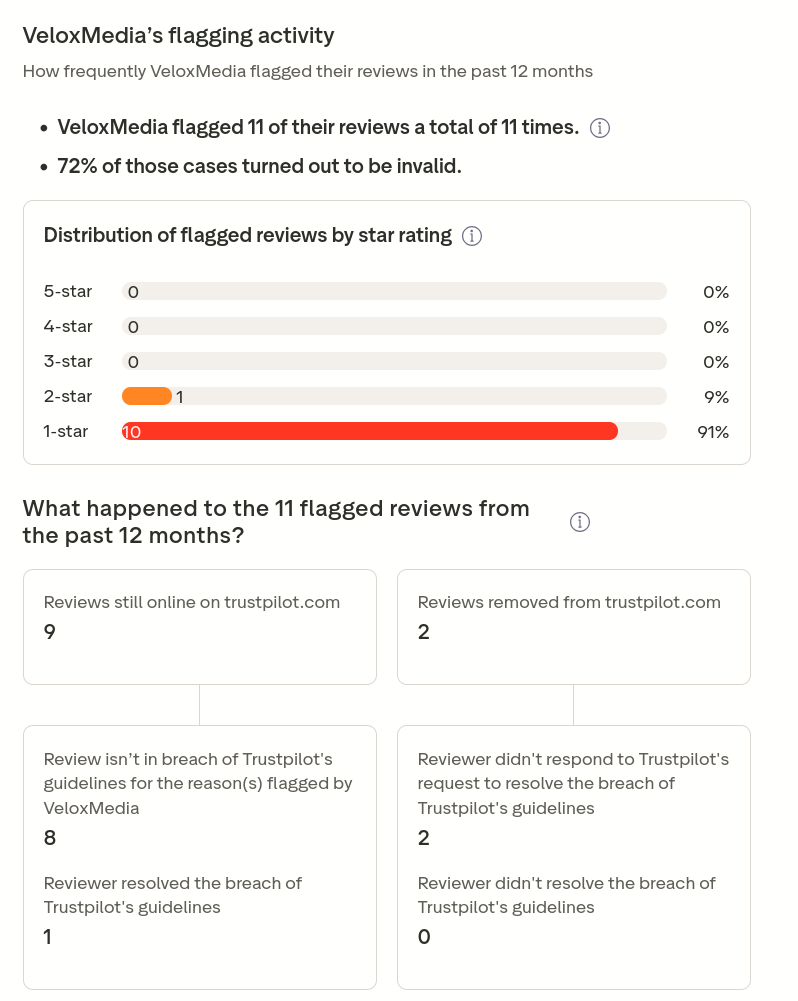Select the orange 2-star bar
Screen dimensions: 798x1001
(147, 396)
